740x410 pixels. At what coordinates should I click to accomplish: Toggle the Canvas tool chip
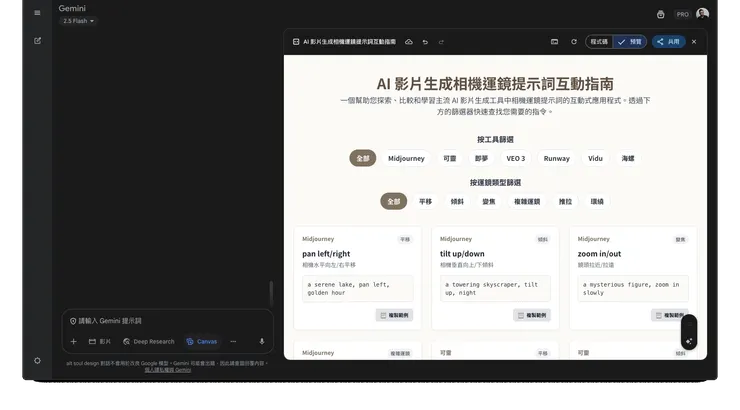(202, 341)
